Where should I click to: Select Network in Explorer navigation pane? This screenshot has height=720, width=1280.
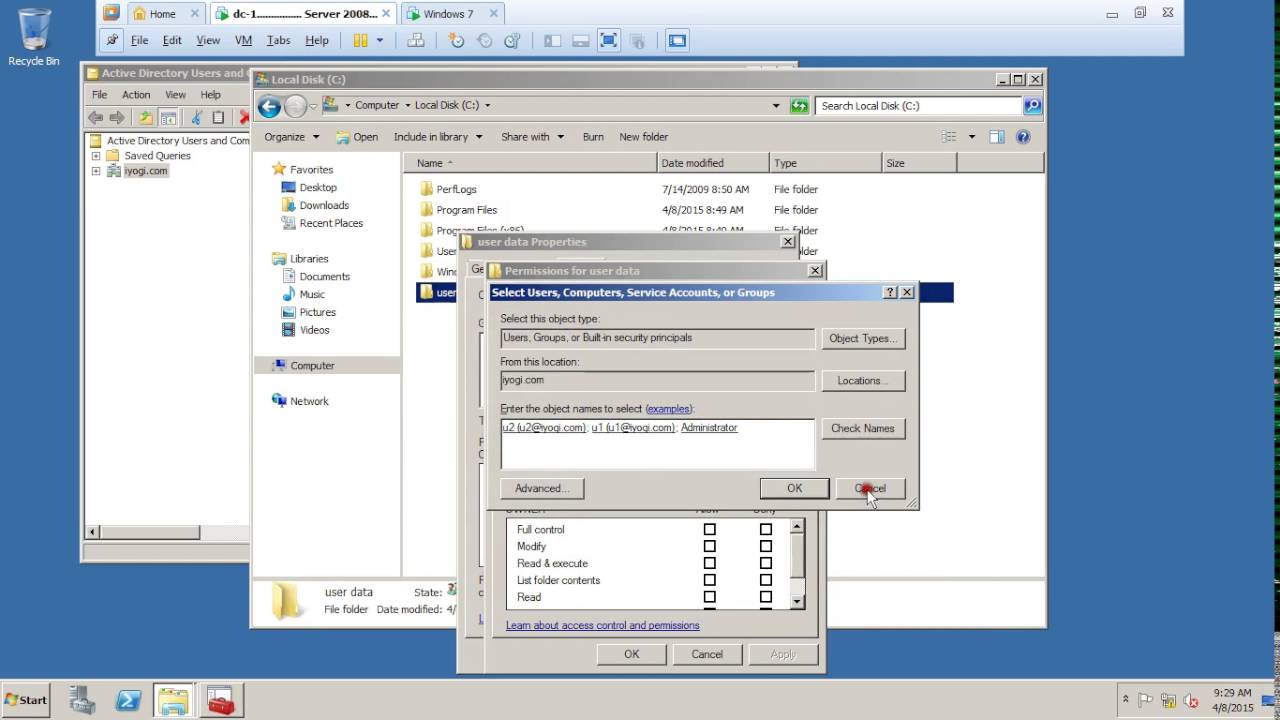pyautogui.click(x=309, y=401)
